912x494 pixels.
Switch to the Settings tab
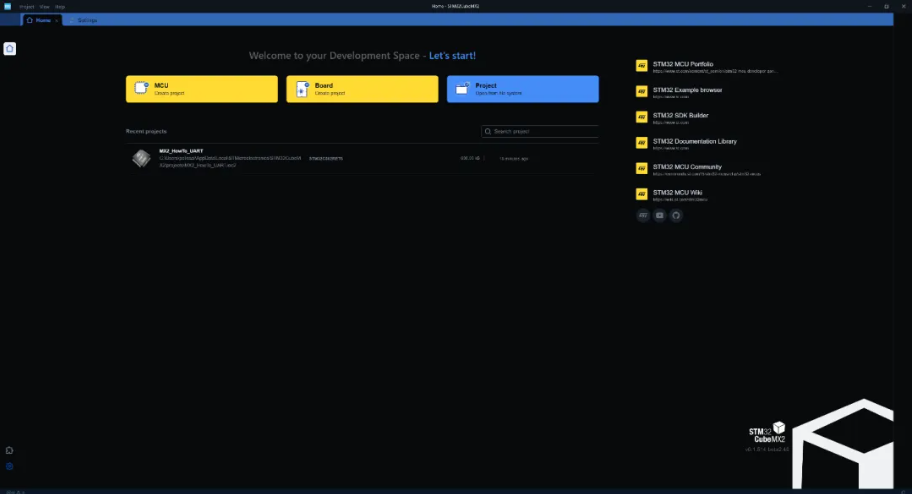(x=83, y=20)
